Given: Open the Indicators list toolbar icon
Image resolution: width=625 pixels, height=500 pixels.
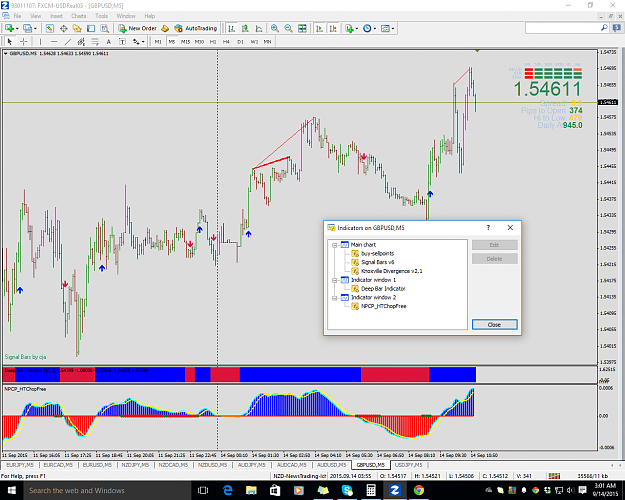Looking at the screenshot, I should point(349,28).
